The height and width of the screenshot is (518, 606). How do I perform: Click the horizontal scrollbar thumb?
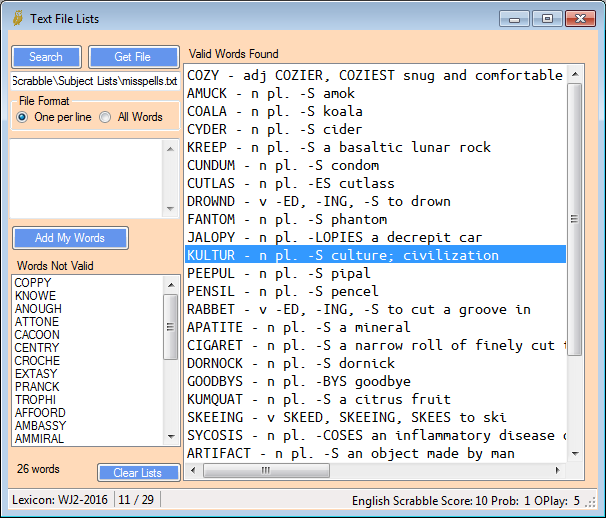coord(266,470)
